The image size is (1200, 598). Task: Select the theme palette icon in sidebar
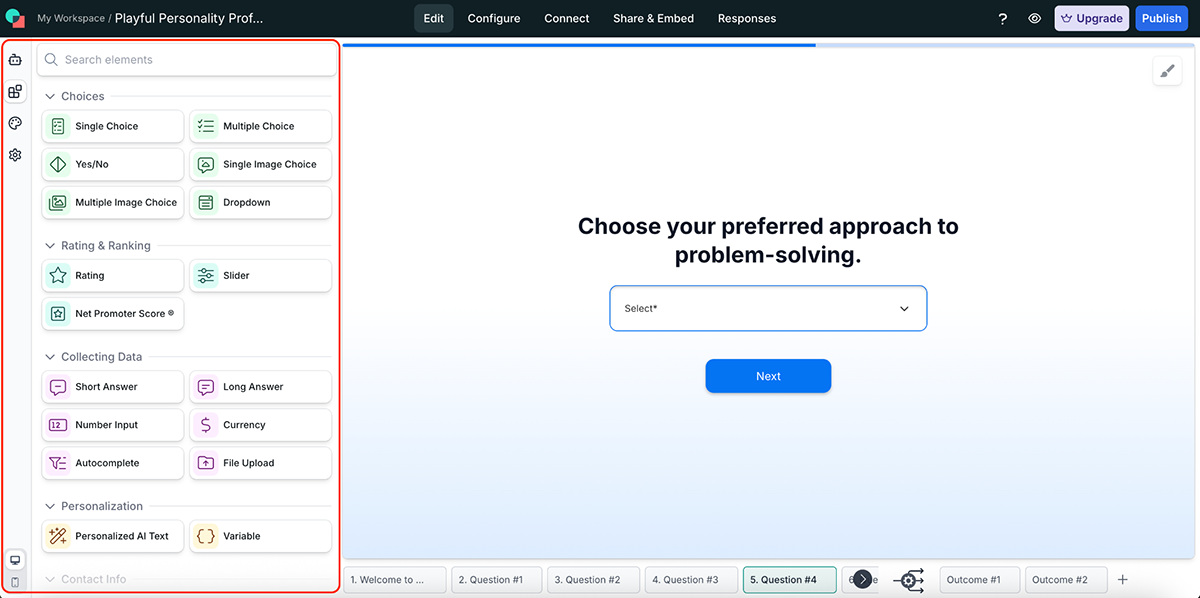click(x=15, y=123)
